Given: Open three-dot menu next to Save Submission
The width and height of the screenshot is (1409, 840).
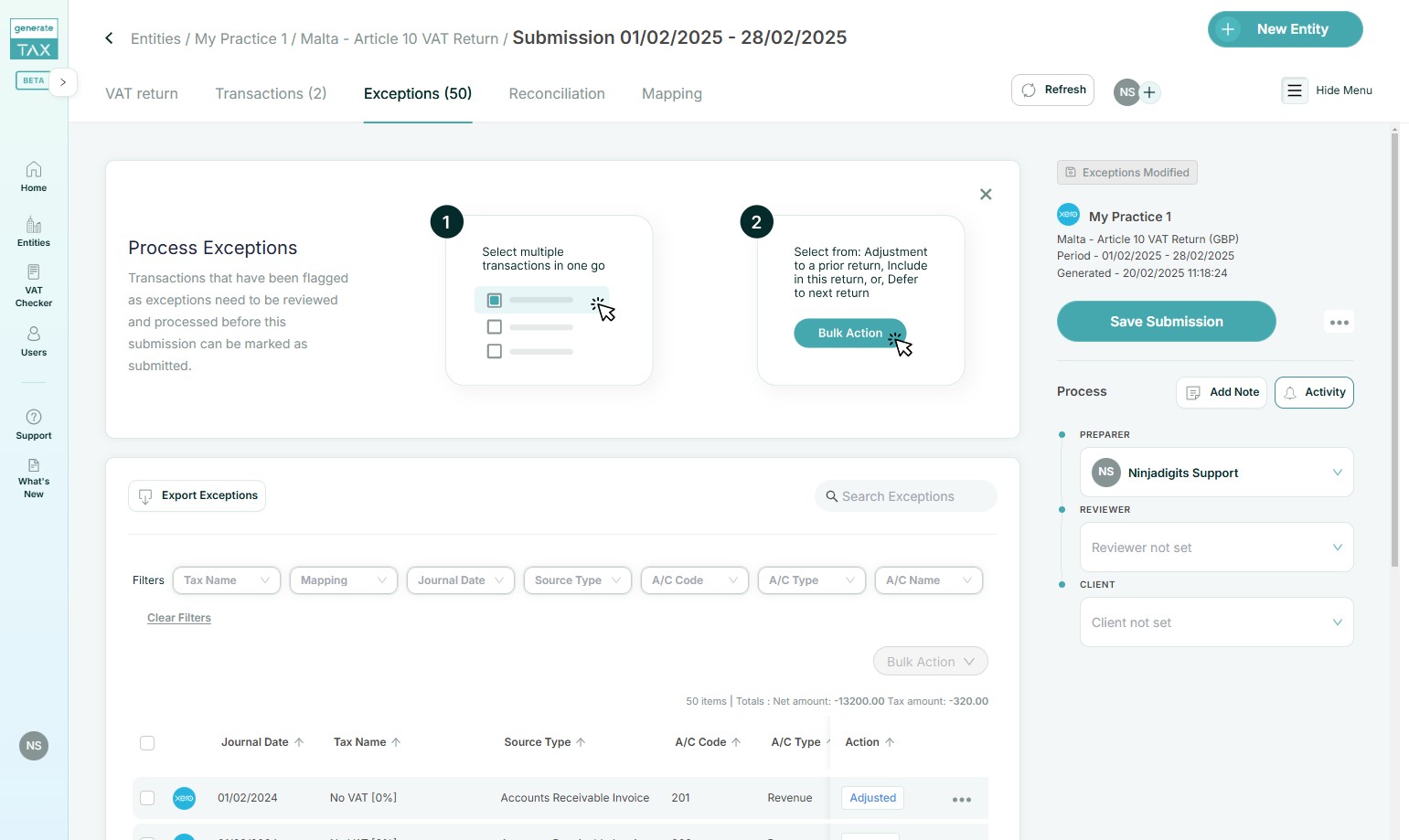Looking at the screenshot, I should (x=1339, y=323).
